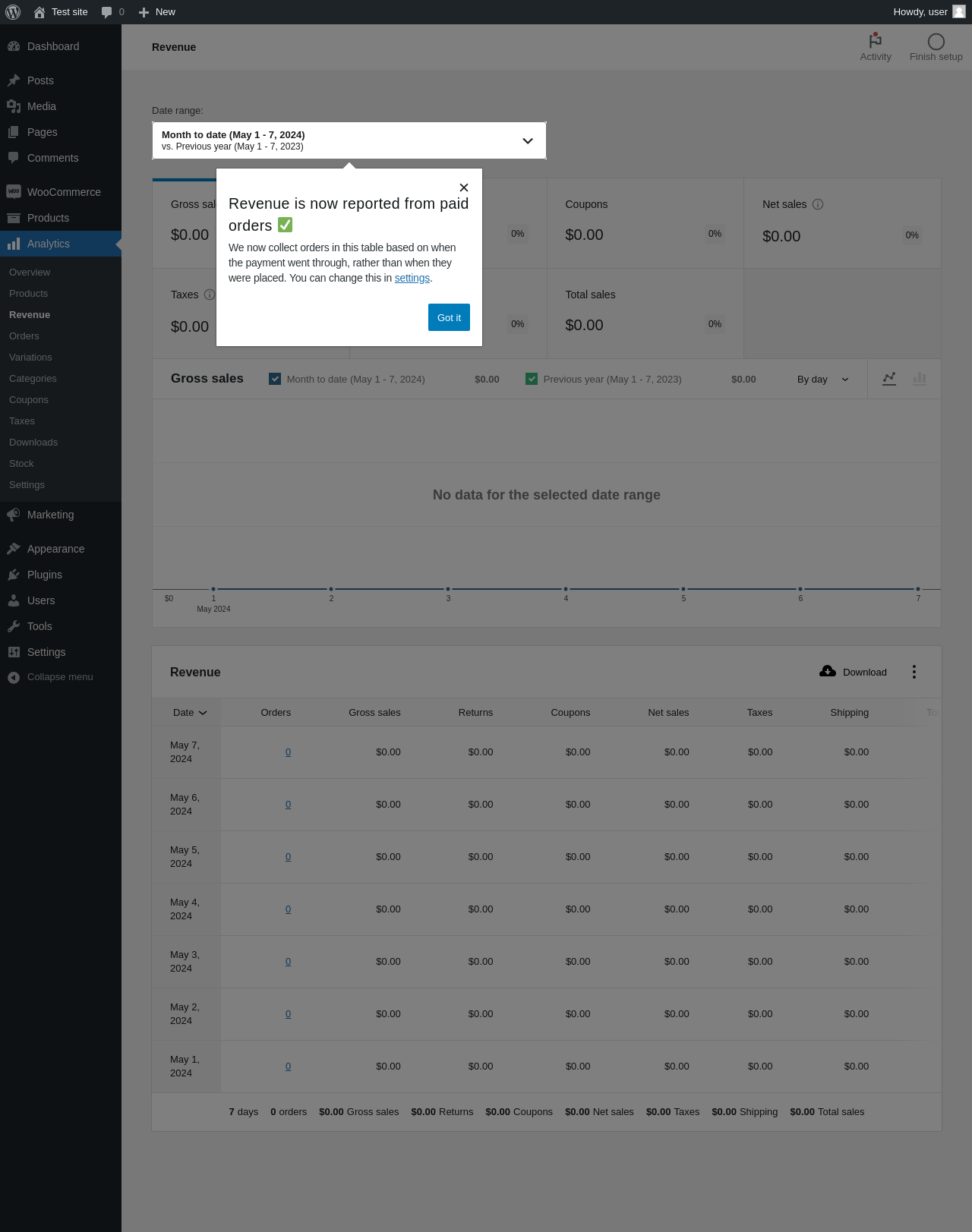Click the Finish setup circle icon
The width and height of the screenshot is (972, 1232).
pyautogui.click(x=936, y=42)
